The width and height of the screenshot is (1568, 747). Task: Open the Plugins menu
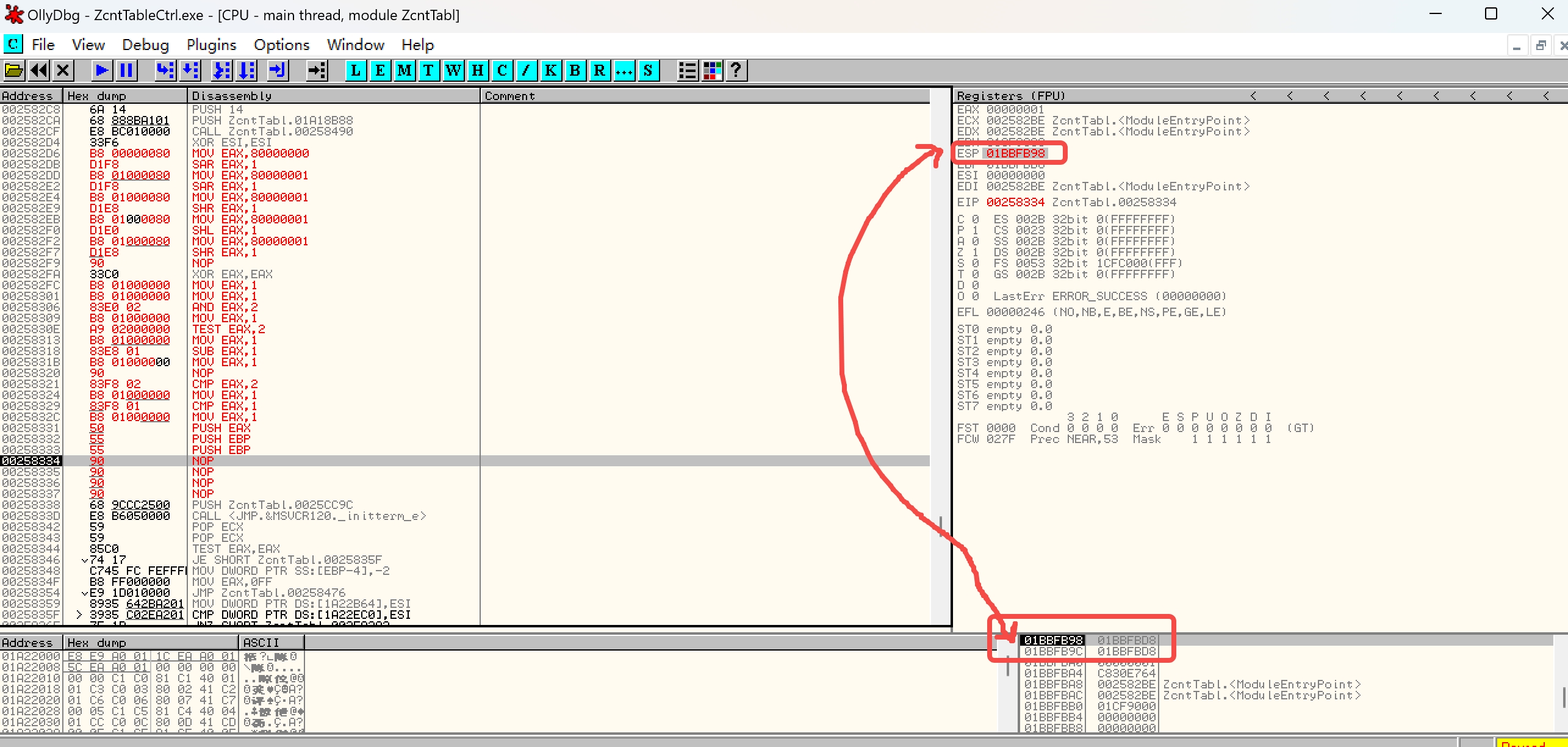pyautogui.click(x=211, y=45)
